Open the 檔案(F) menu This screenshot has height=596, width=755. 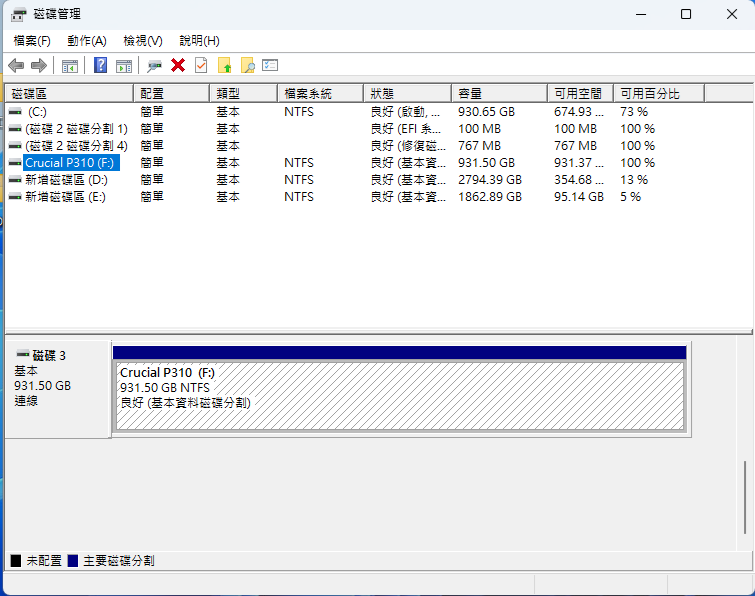click(x=32, y=41)
